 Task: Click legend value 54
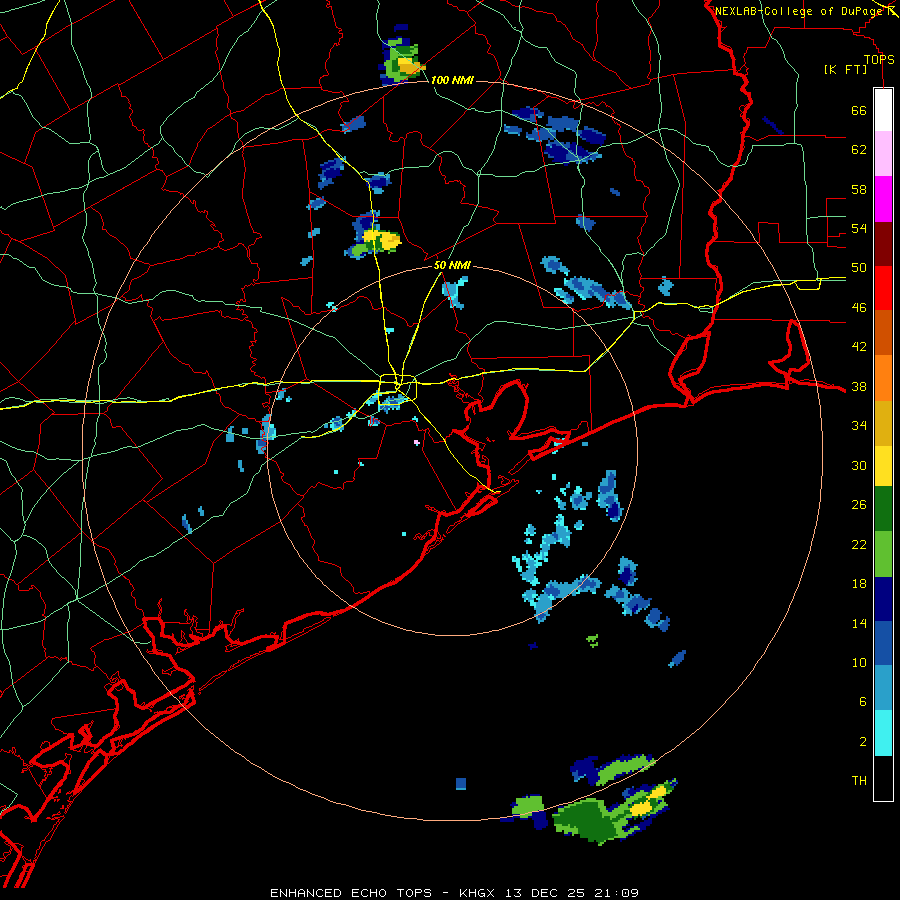[x=859, y=228]
